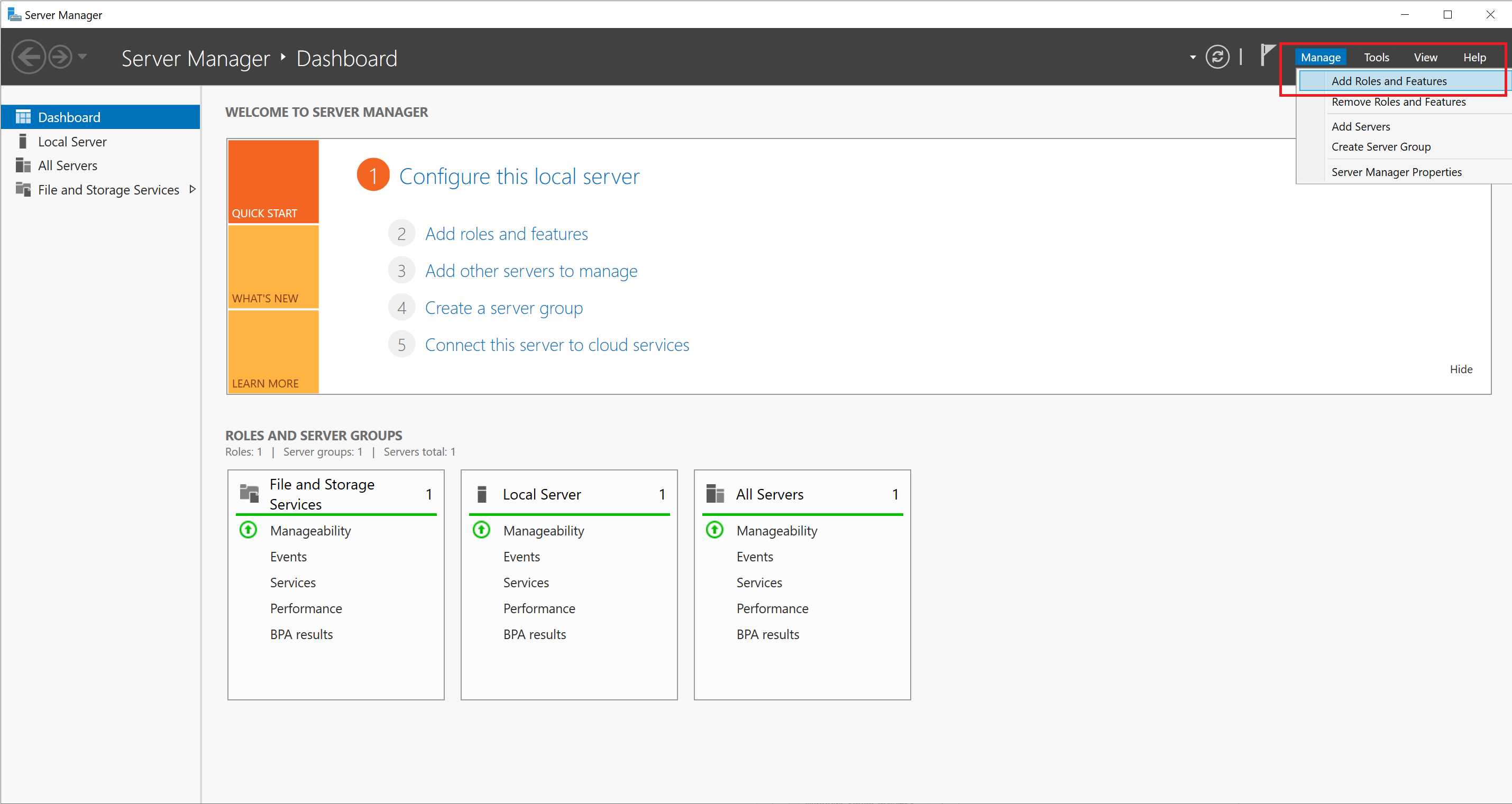Click the Local Server sidebar icon
This screenshot has width=1512, height=804.
[23, 142]
